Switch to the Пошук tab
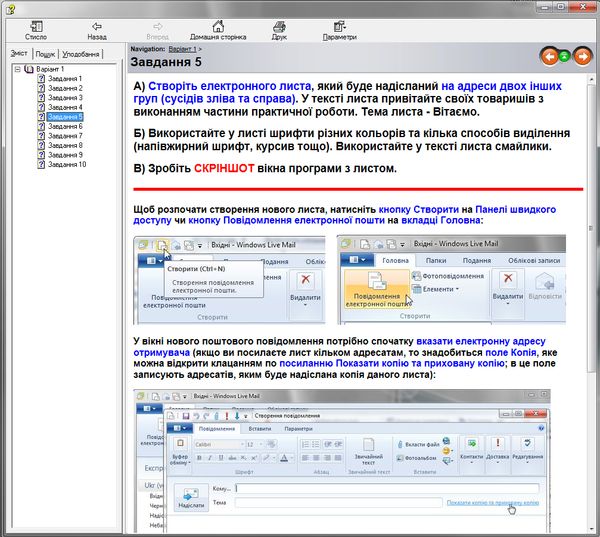This screenshot has width=600, height=537. [x=45, y=54]
